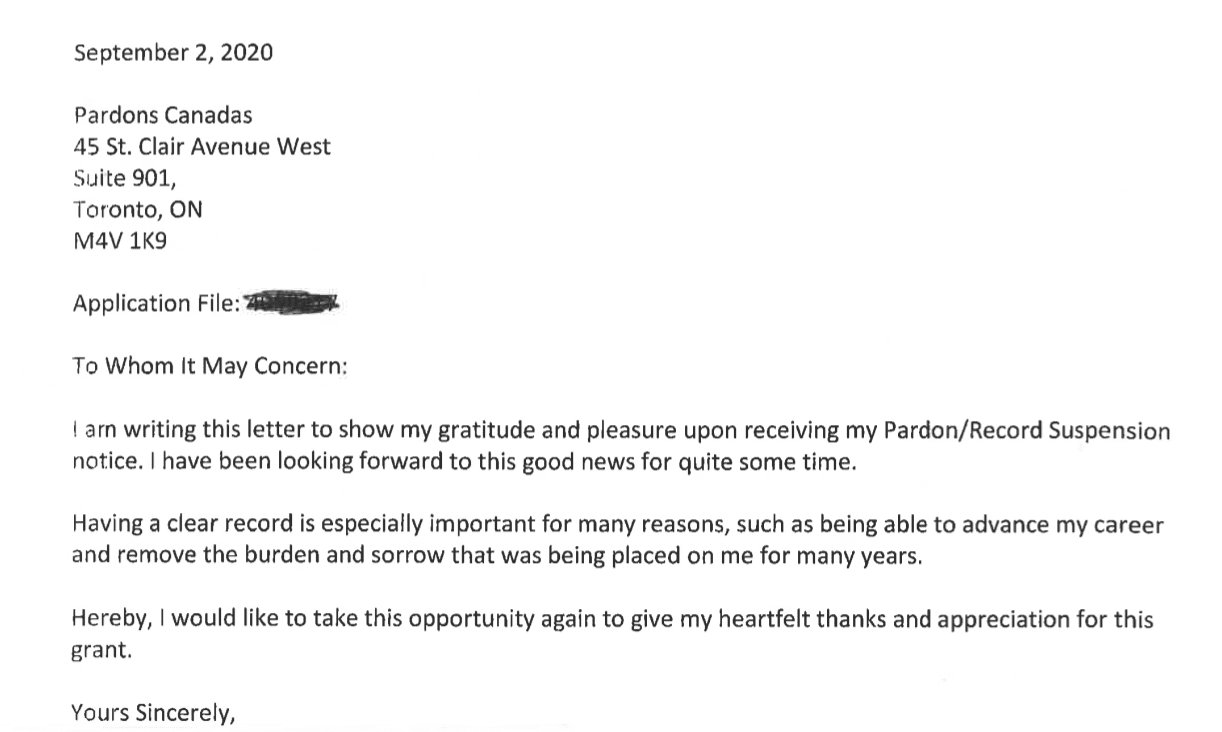Screen dimensions: 1222x732
Task: Click the Application File label
Action: point(157,304)
